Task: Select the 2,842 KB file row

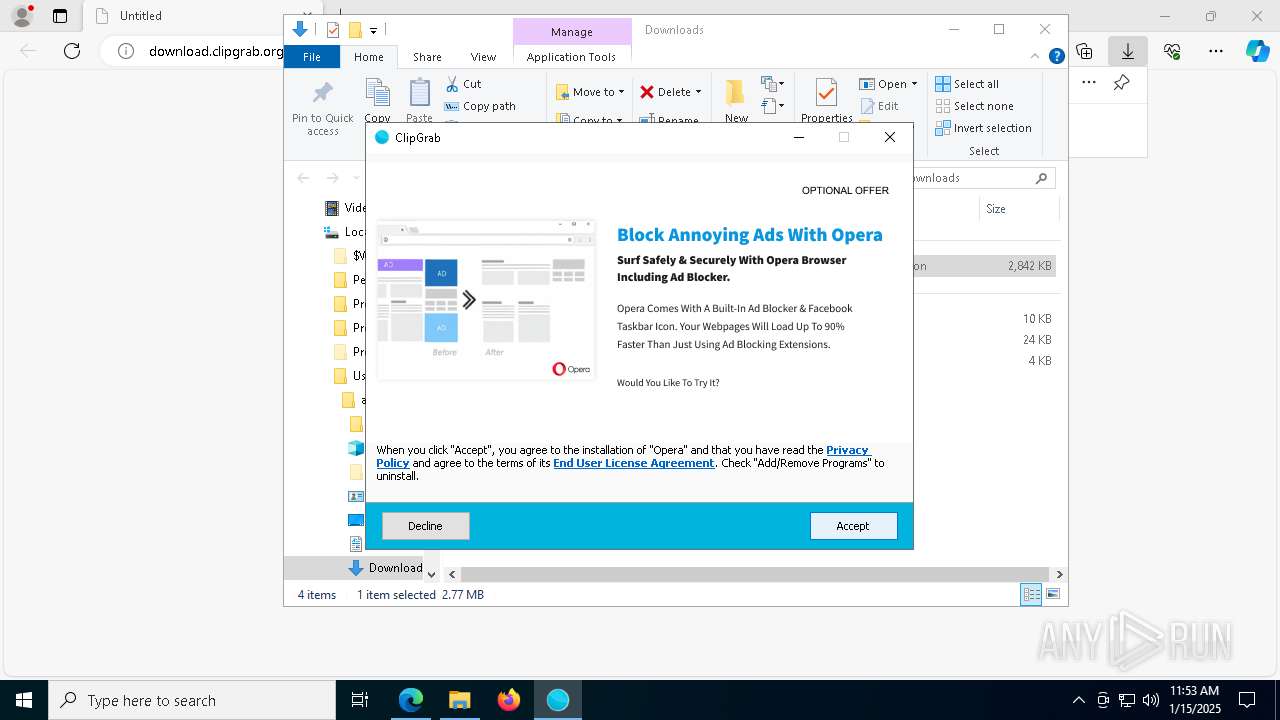Action: click(x=984, y=266)
